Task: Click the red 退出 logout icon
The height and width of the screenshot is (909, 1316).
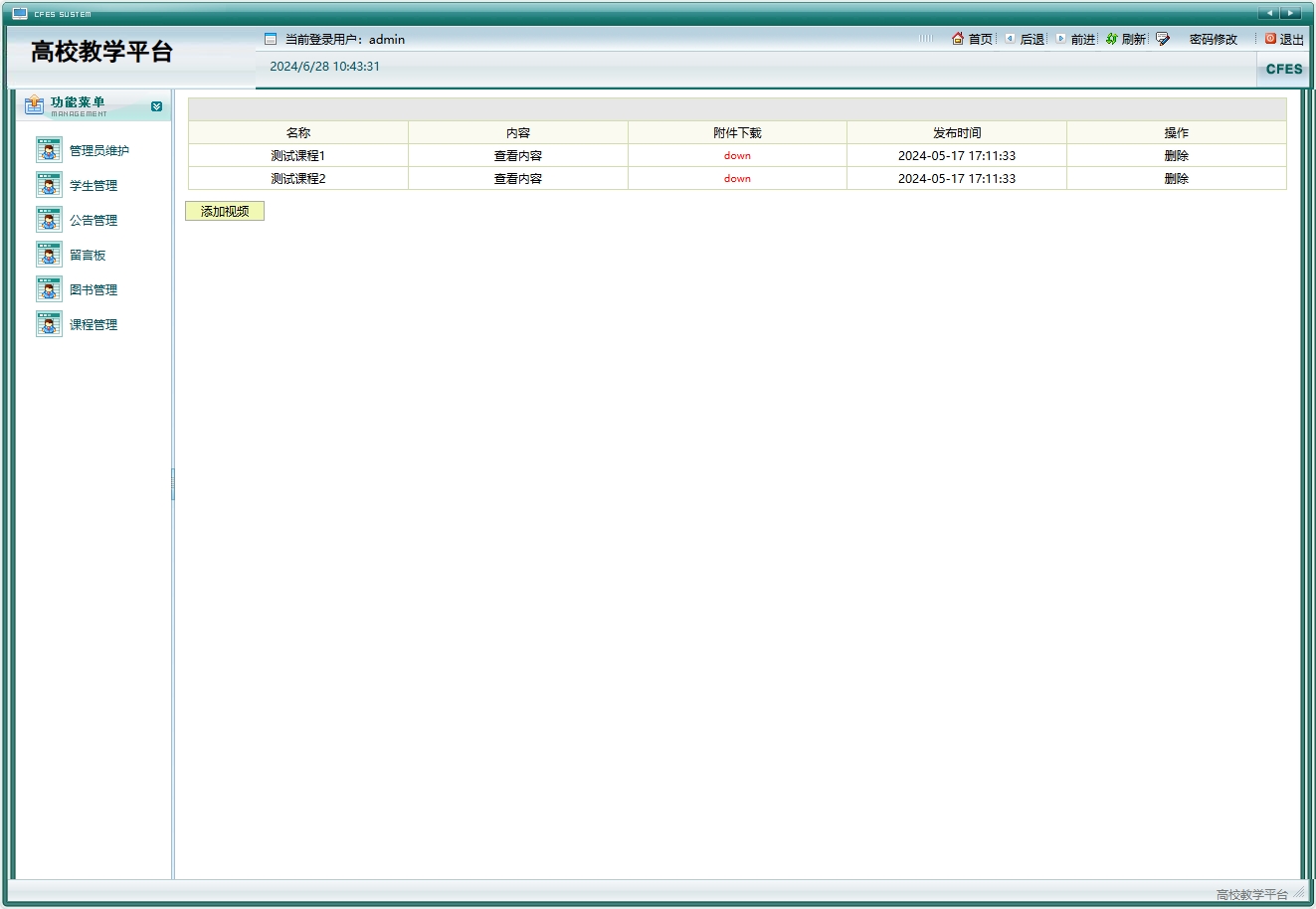Action: (x=1270, y=39)
